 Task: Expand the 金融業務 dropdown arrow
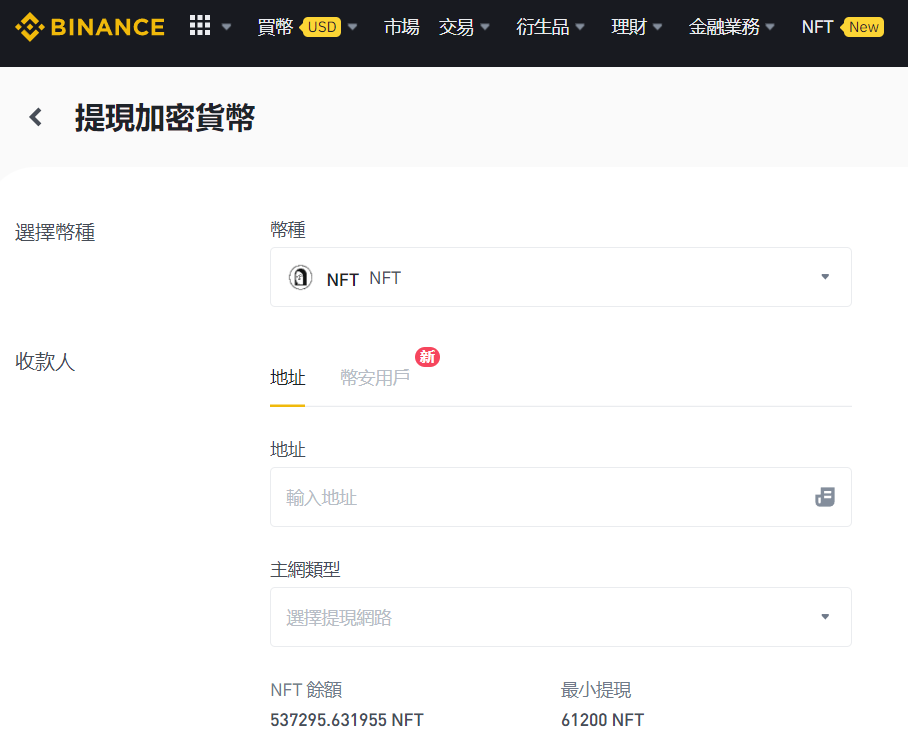(770, 27)
